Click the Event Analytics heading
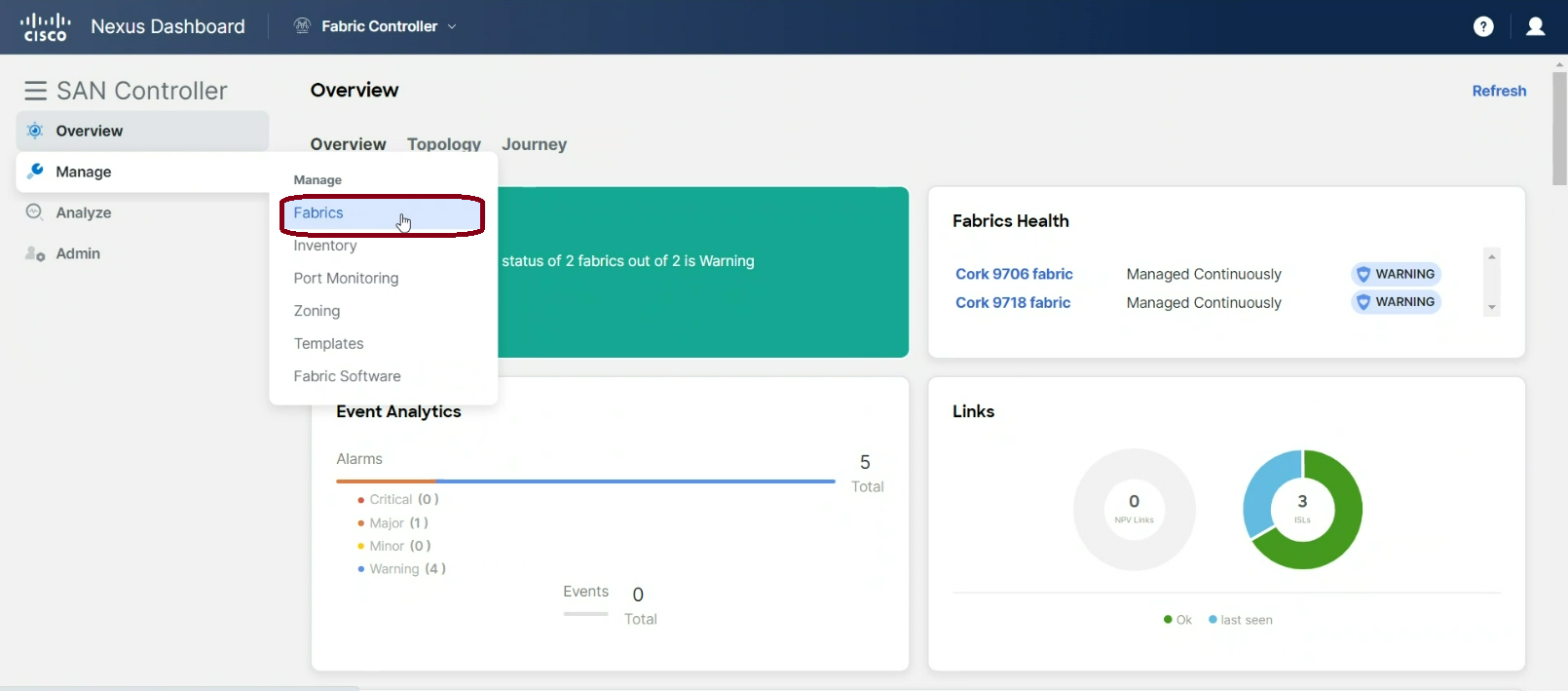 point(398,411)
